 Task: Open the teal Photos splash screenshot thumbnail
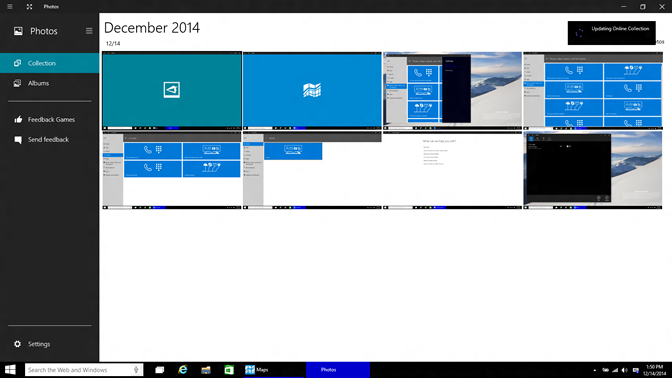[x=172, y=91]
